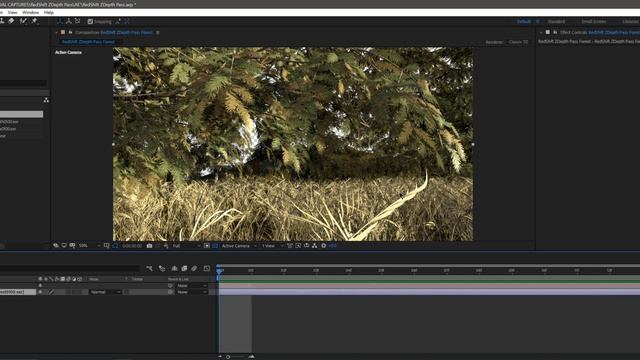This screenshot has width=640, height=360.
Task: Select the View Axis mode icon
Action: [78, 21]
